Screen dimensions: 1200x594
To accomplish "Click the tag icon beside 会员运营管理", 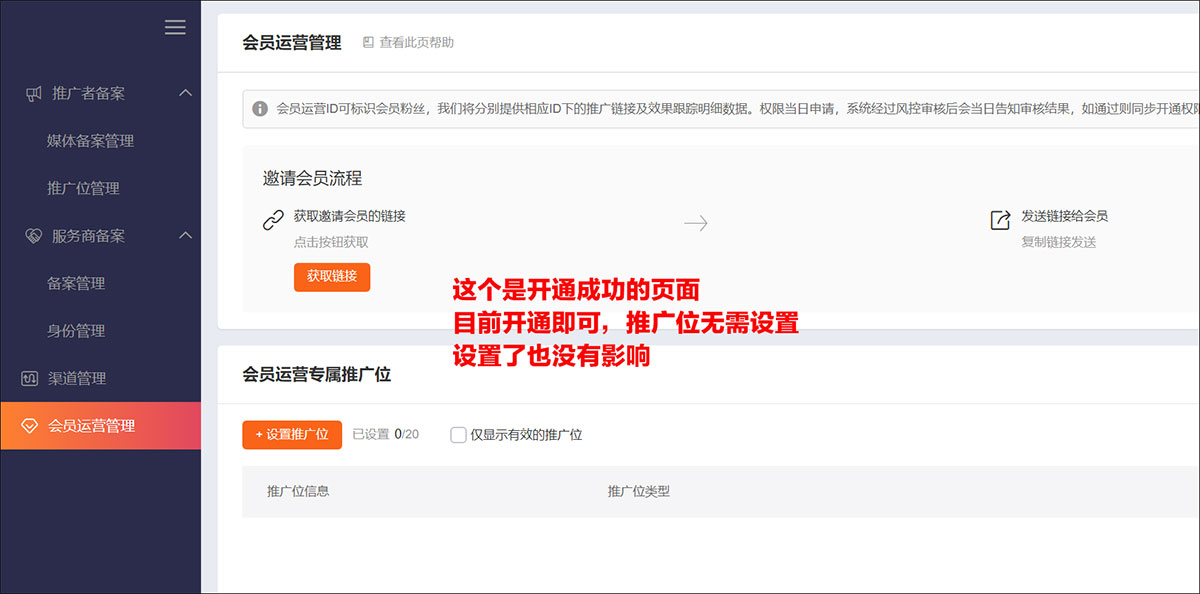I will (27, 425).
